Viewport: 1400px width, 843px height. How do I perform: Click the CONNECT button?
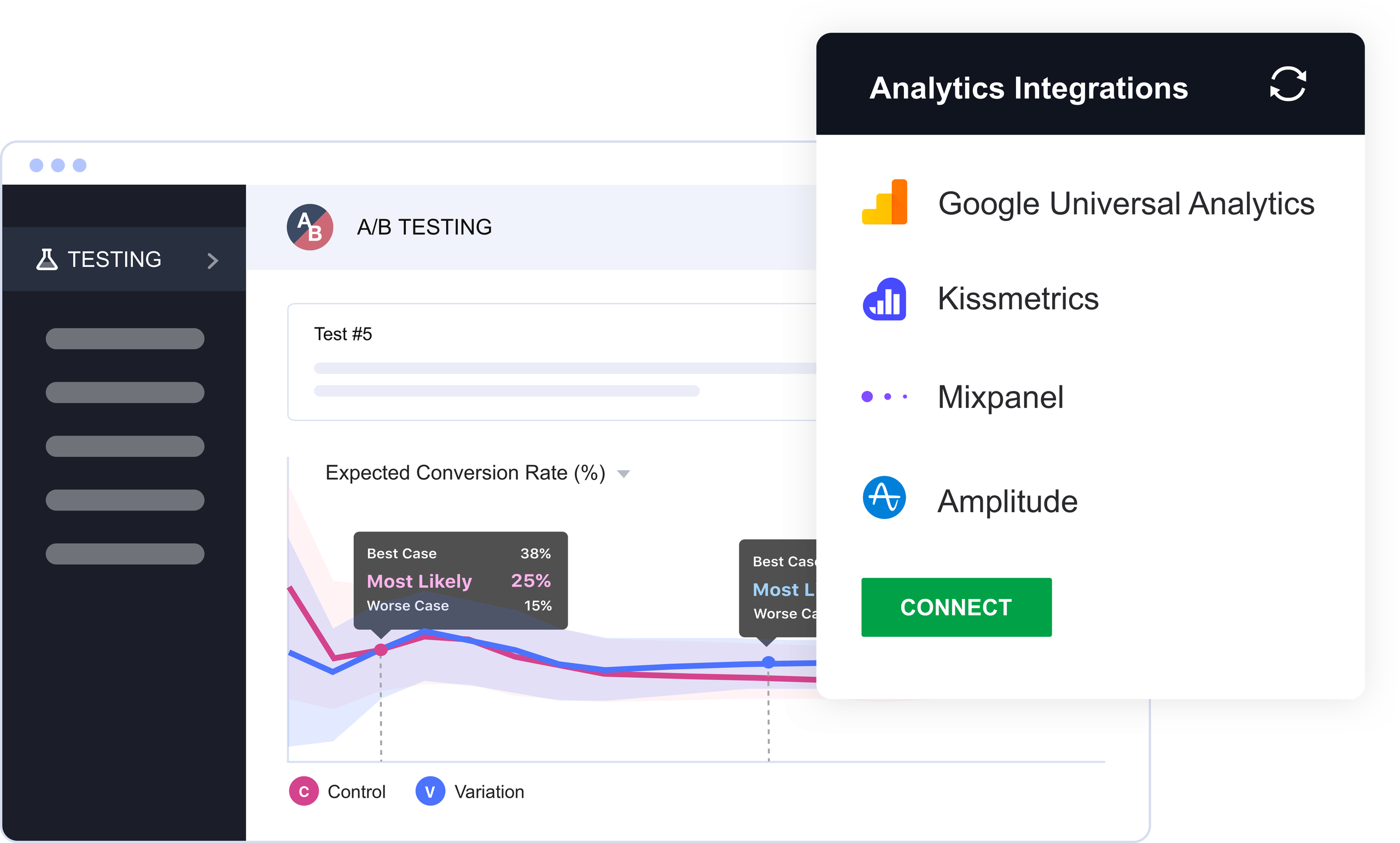point(955,607)
